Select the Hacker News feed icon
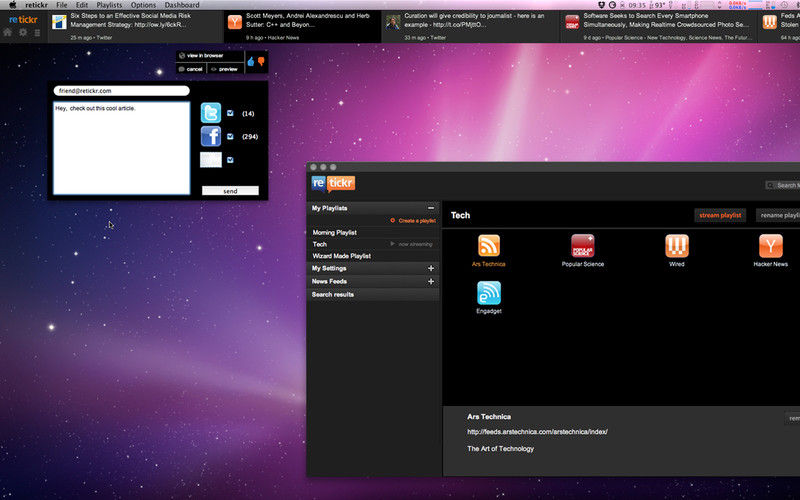This screenshot has height=500, width=800. click(770, 245)
